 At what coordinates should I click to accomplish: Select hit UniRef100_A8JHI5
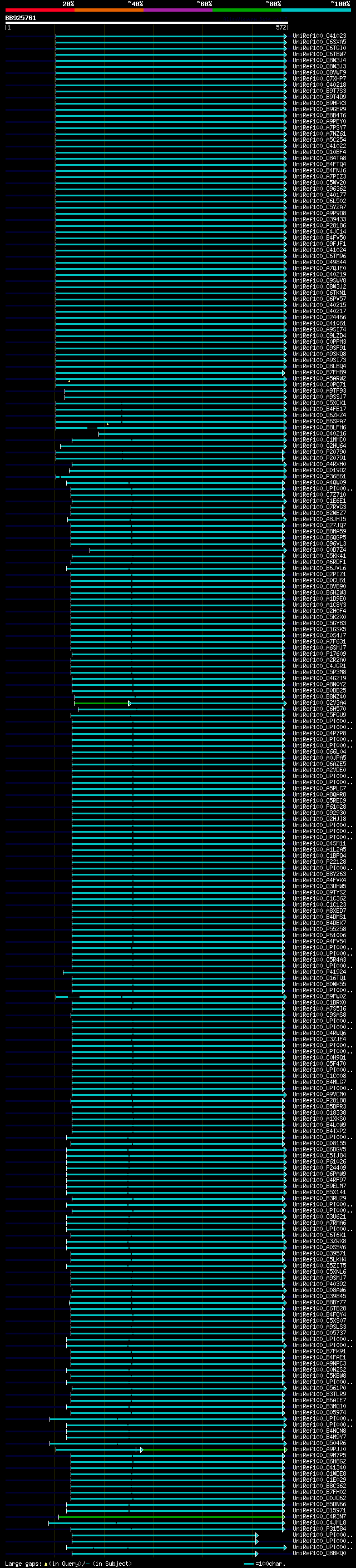pos(319,519)
